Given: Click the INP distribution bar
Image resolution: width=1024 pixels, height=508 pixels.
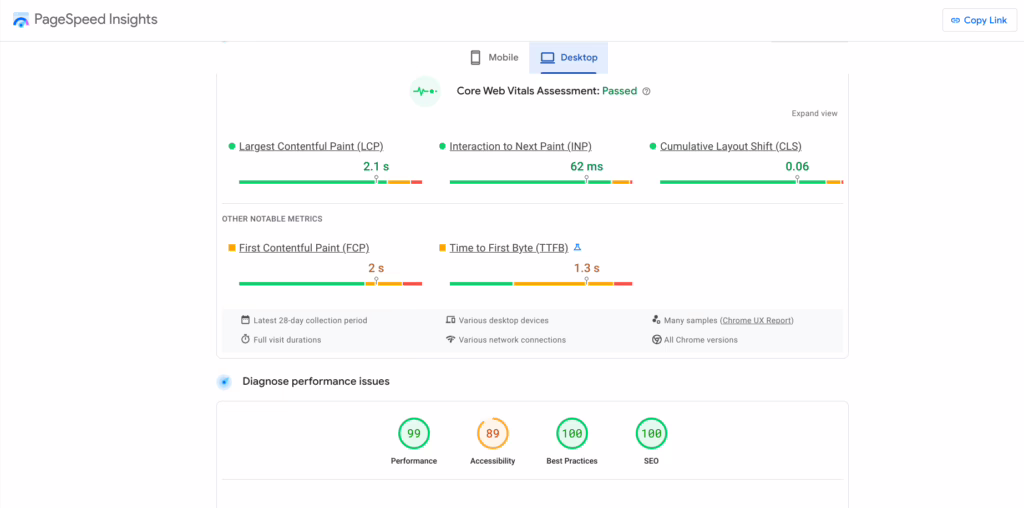Looking at the screenshot, I should (541, 182).
